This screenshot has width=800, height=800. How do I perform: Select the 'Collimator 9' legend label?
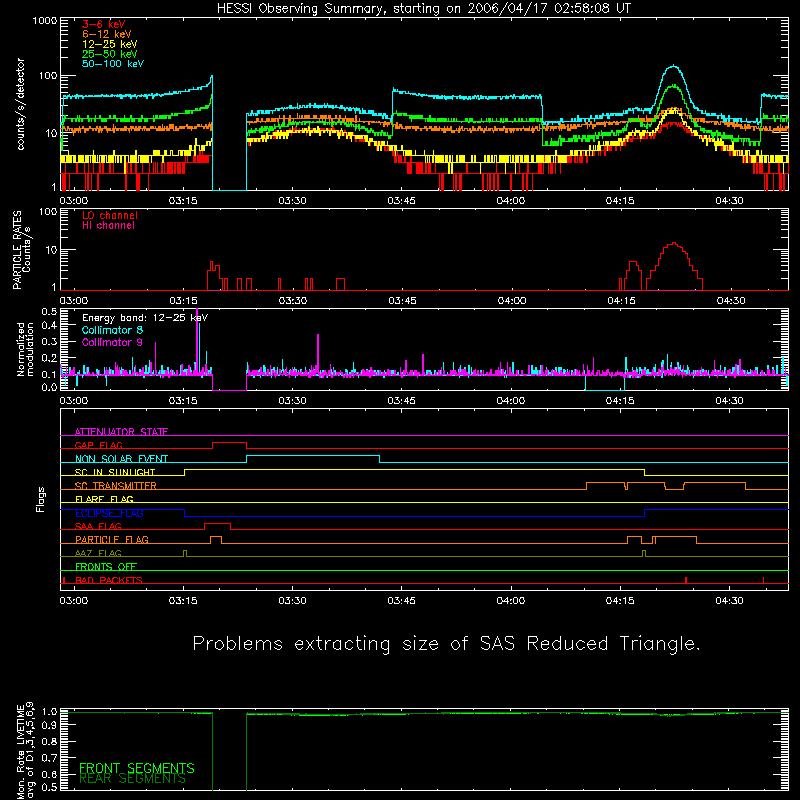pos(112,342)
